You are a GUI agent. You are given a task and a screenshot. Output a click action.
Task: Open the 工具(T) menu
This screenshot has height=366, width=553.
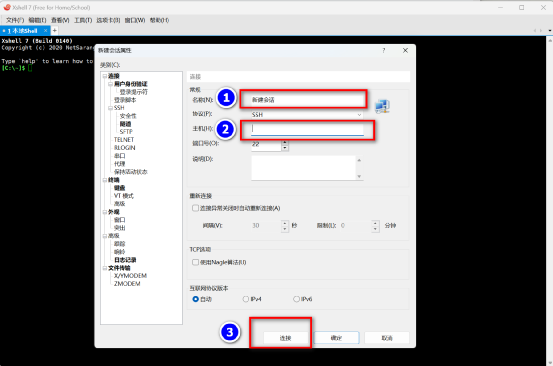point(83,20)
